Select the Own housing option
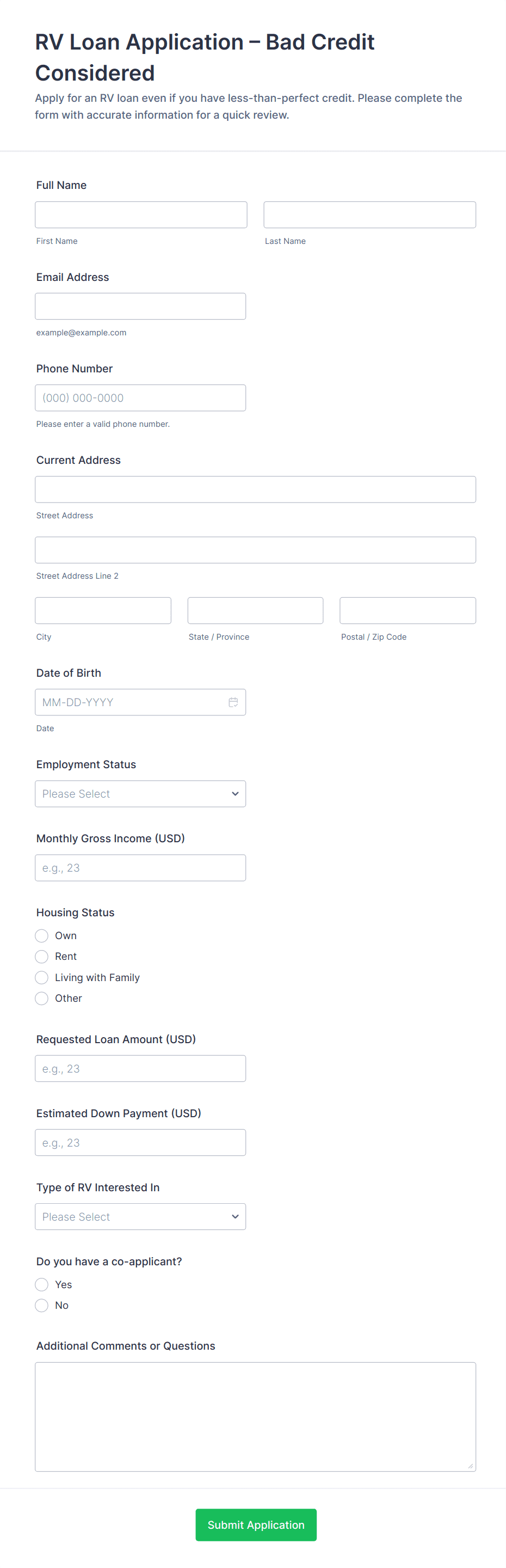 (x=41, y=935)
